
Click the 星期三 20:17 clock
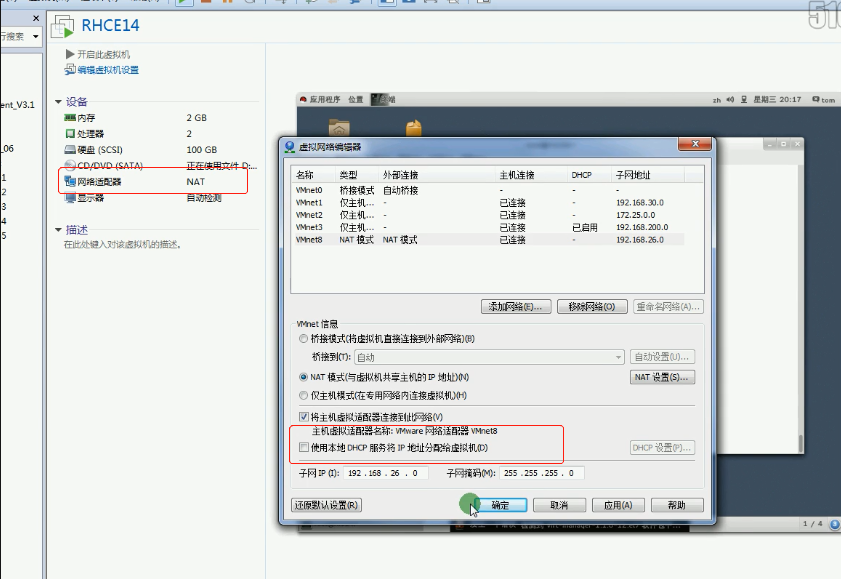(x=777, y=99)
